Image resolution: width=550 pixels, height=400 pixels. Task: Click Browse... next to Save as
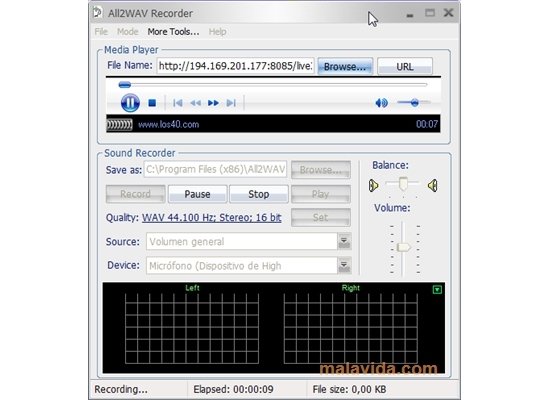coord(321,170)
